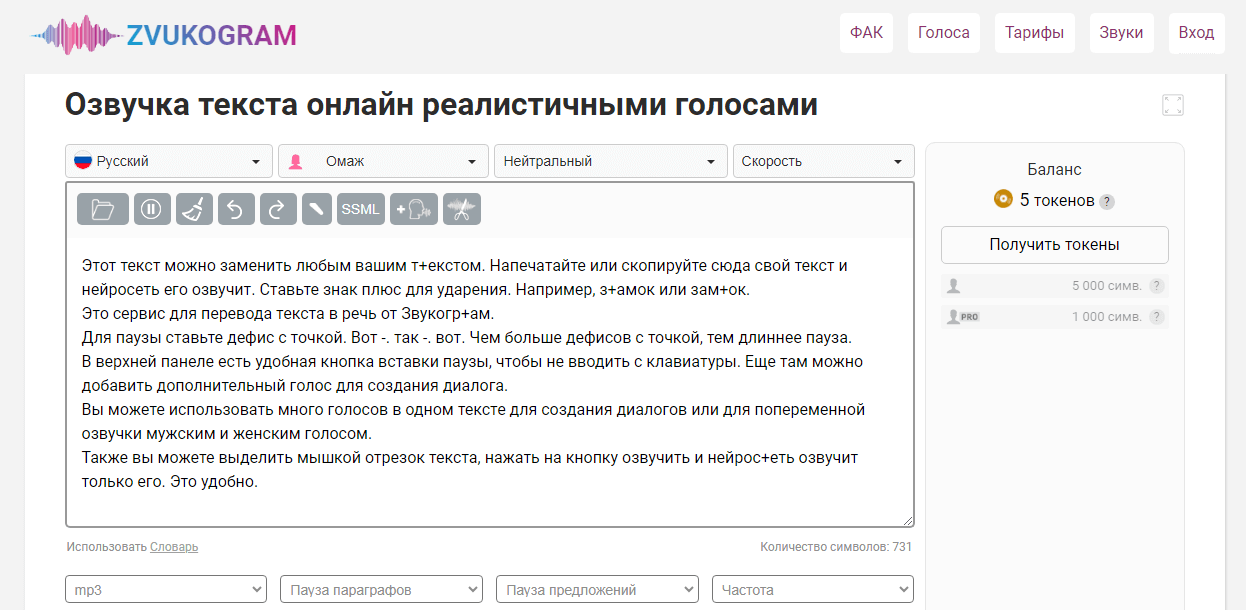Toggle fullscreen mode for the editor
Viewport: 1246px width, 610px height.
click(x=1173, y=105)
